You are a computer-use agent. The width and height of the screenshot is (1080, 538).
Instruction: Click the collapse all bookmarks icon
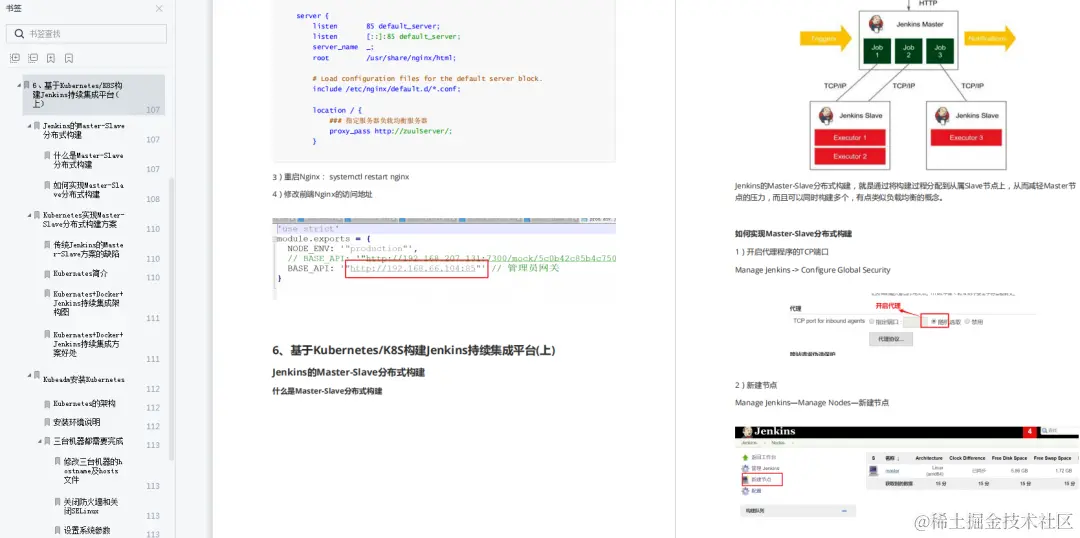tap(32, 59)
